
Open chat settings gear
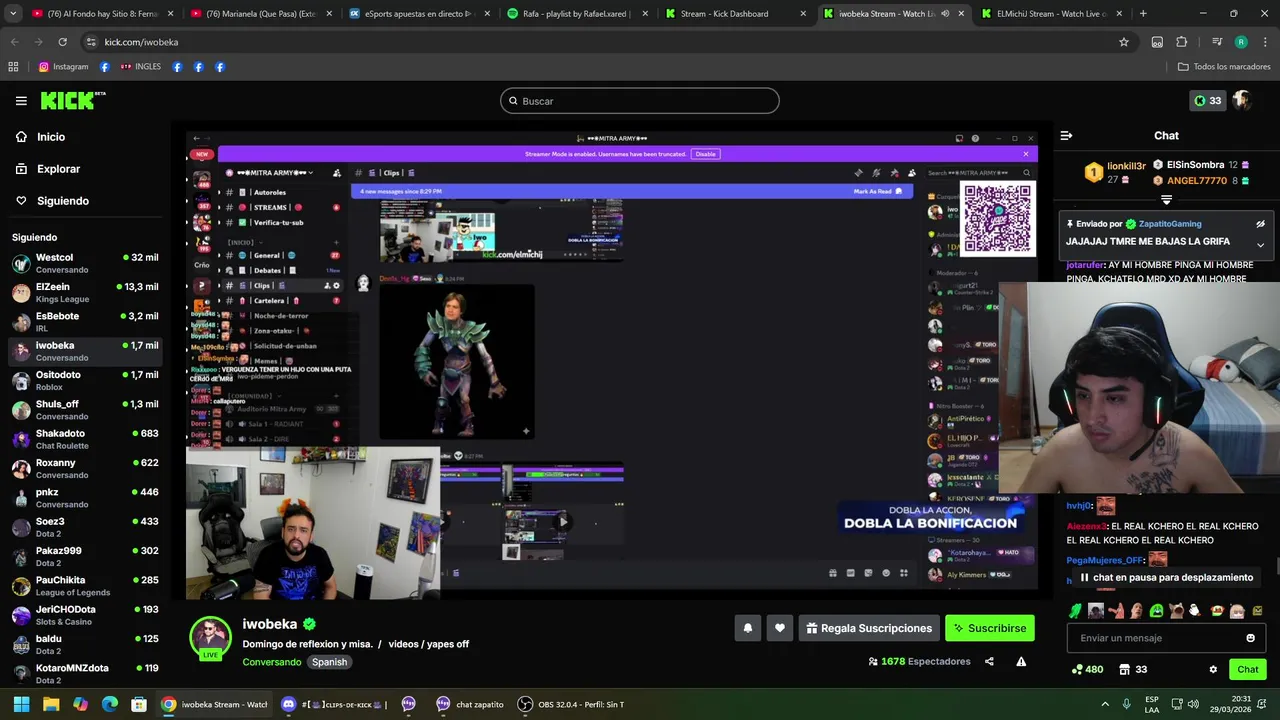[x=1213, y=670]
